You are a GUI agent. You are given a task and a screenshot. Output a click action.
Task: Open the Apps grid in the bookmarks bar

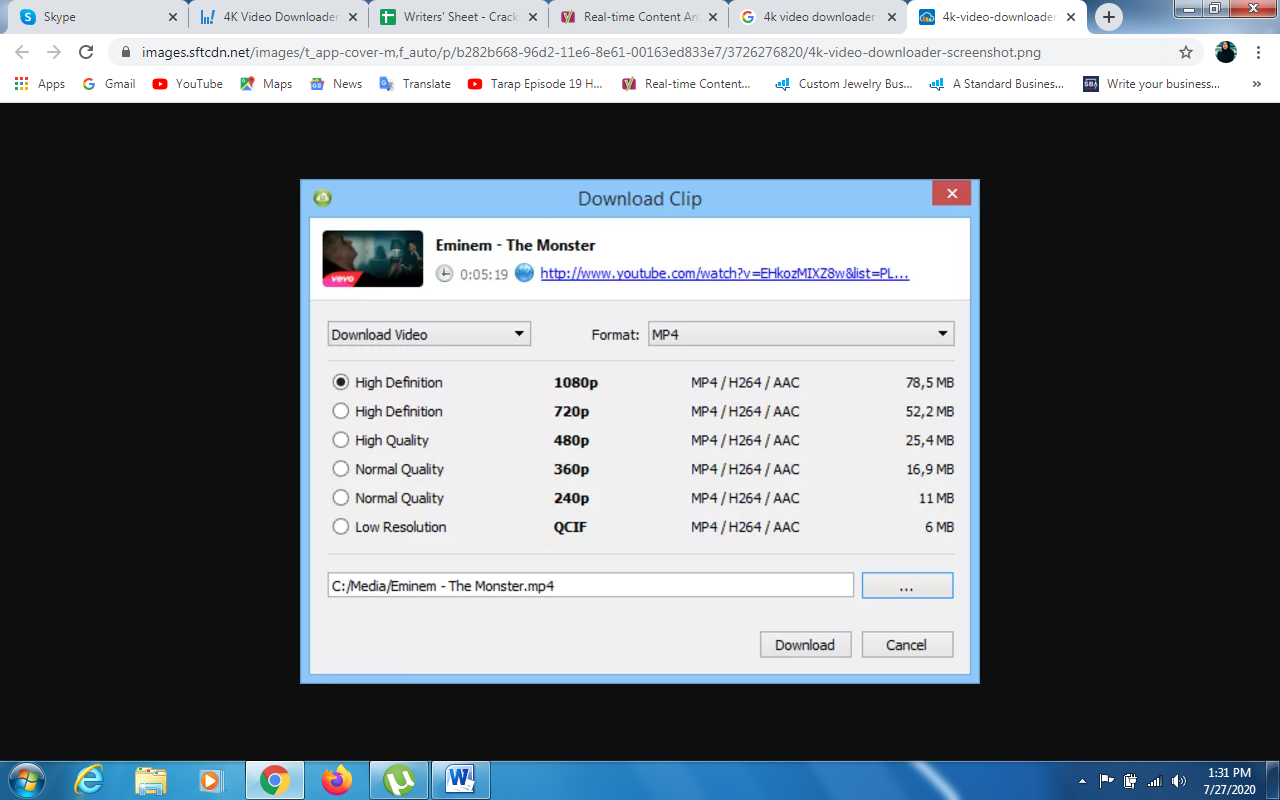tap(39, 84)
